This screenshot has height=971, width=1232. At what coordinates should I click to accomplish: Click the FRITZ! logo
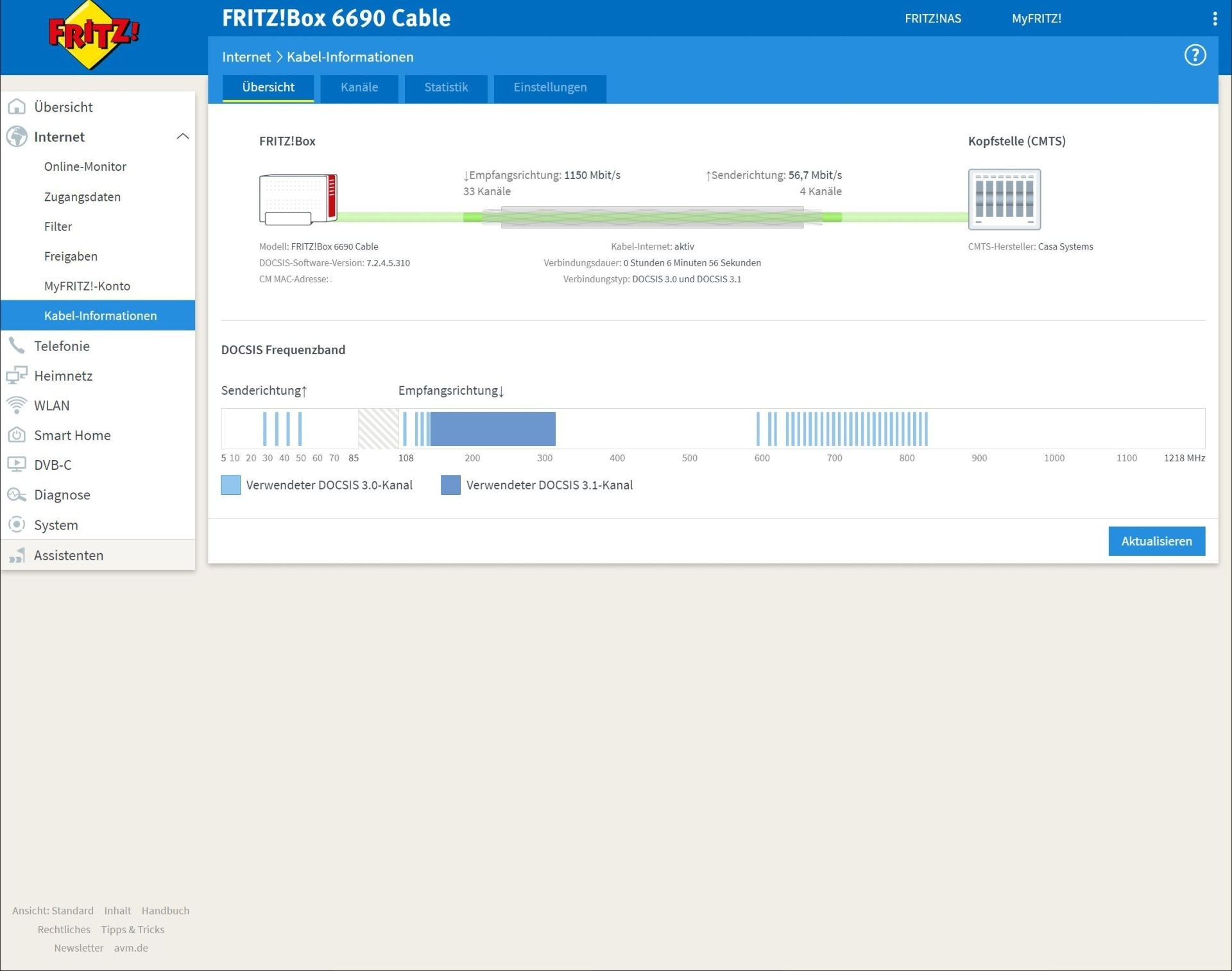tap(94, 35)
